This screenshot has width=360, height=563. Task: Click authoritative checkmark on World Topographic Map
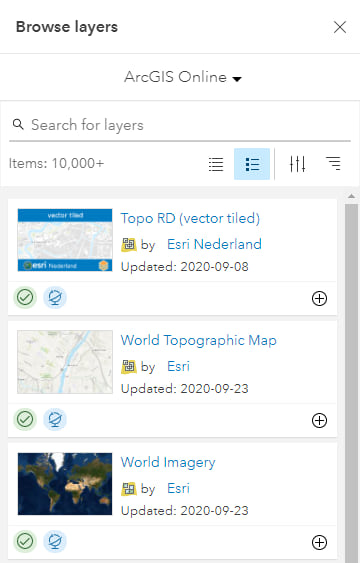pyautogui.click(x=25, y=419)
